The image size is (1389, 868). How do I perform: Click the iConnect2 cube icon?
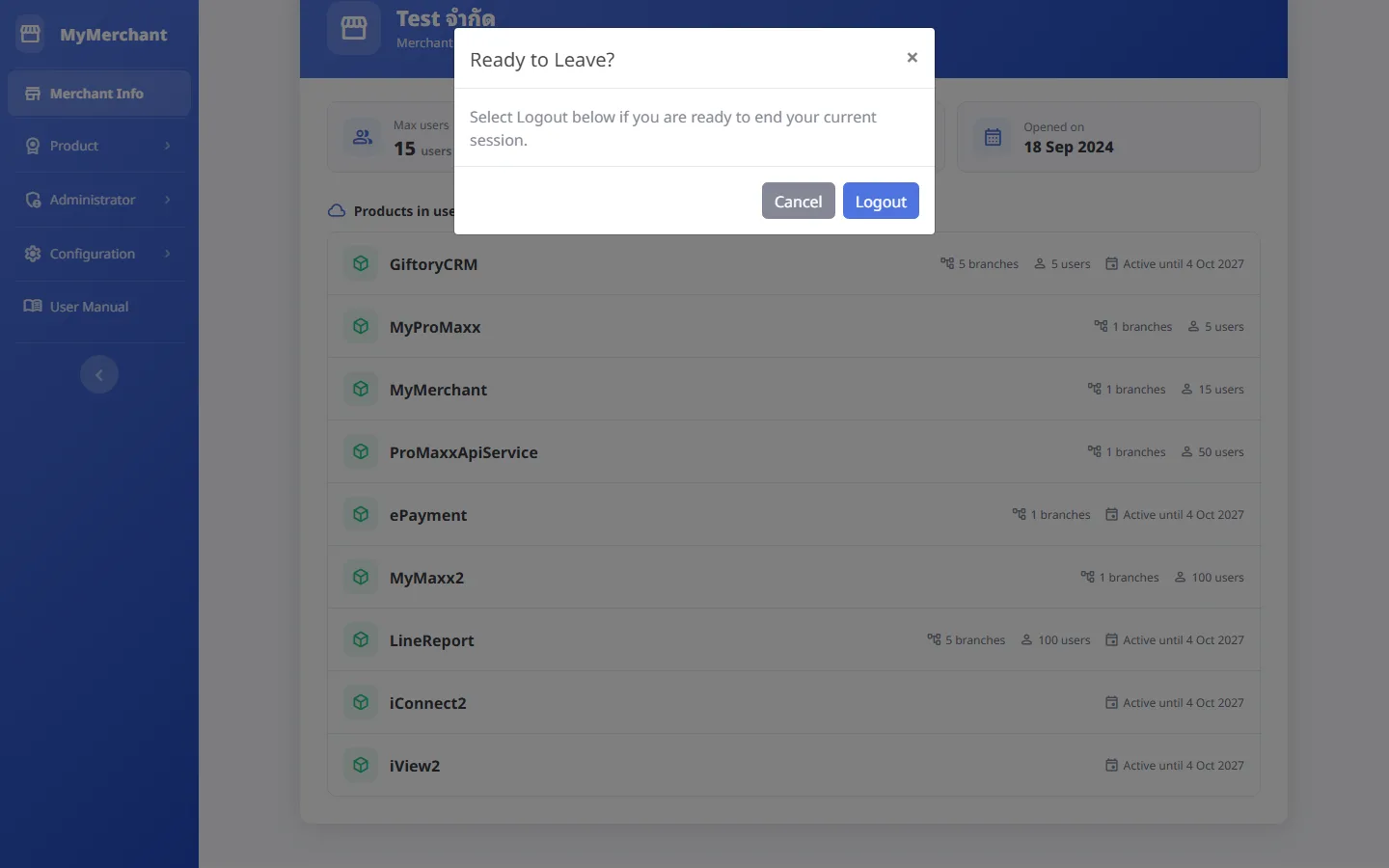click(361, 702)
